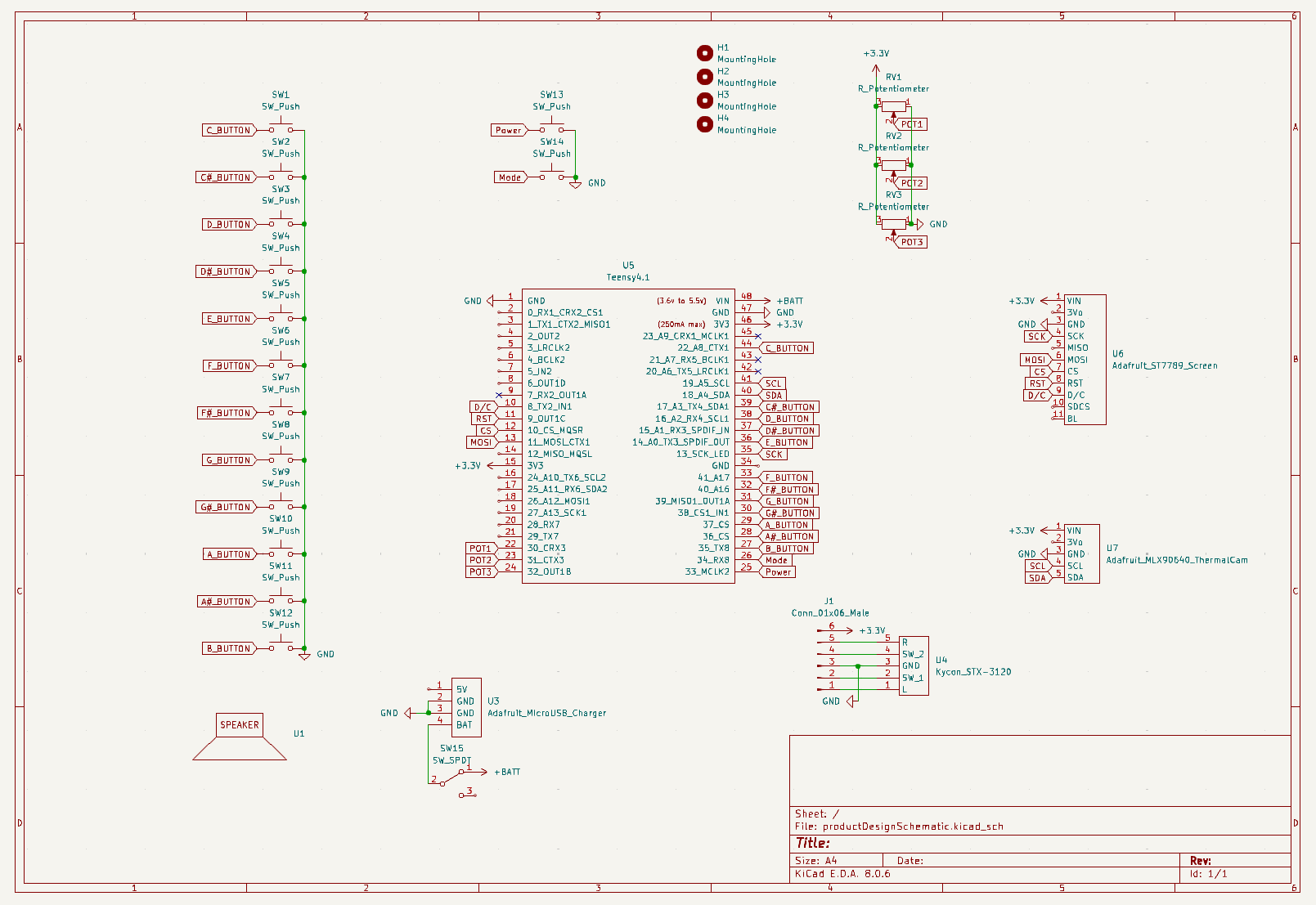Select the Kycon_STX-3120 audio jack label
Screen dimensions: 1316x905
[x=972, y=672]
